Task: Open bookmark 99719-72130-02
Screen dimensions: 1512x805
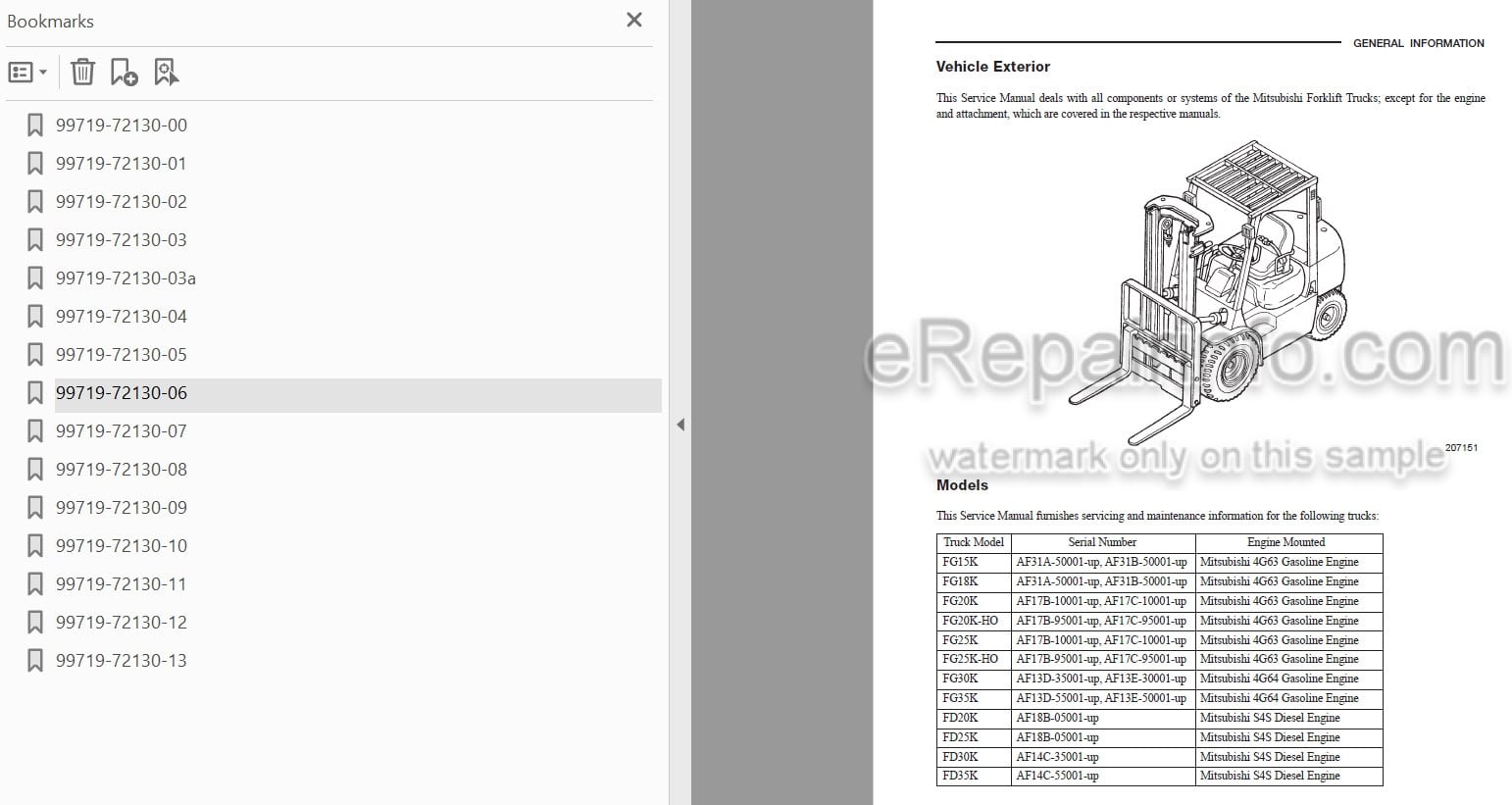Action: (x=122, y=201)
